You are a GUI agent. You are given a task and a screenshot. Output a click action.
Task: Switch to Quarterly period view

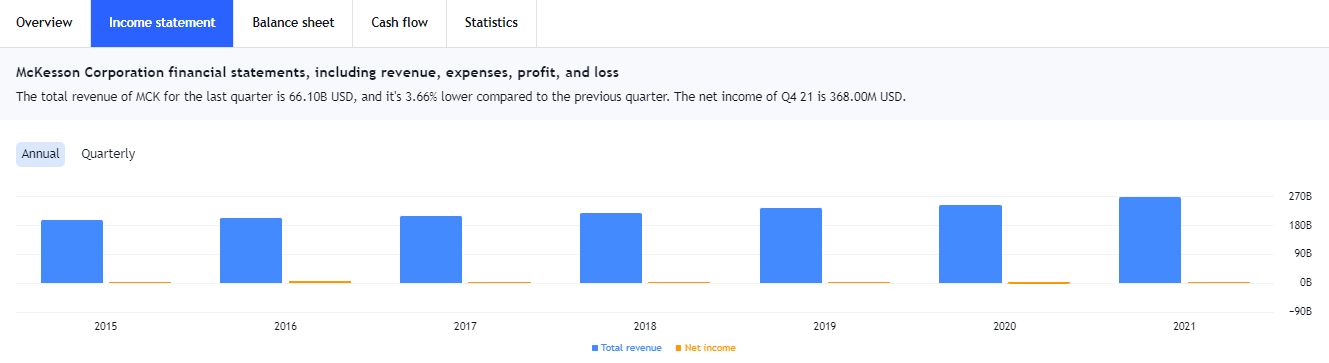[108, 154]
